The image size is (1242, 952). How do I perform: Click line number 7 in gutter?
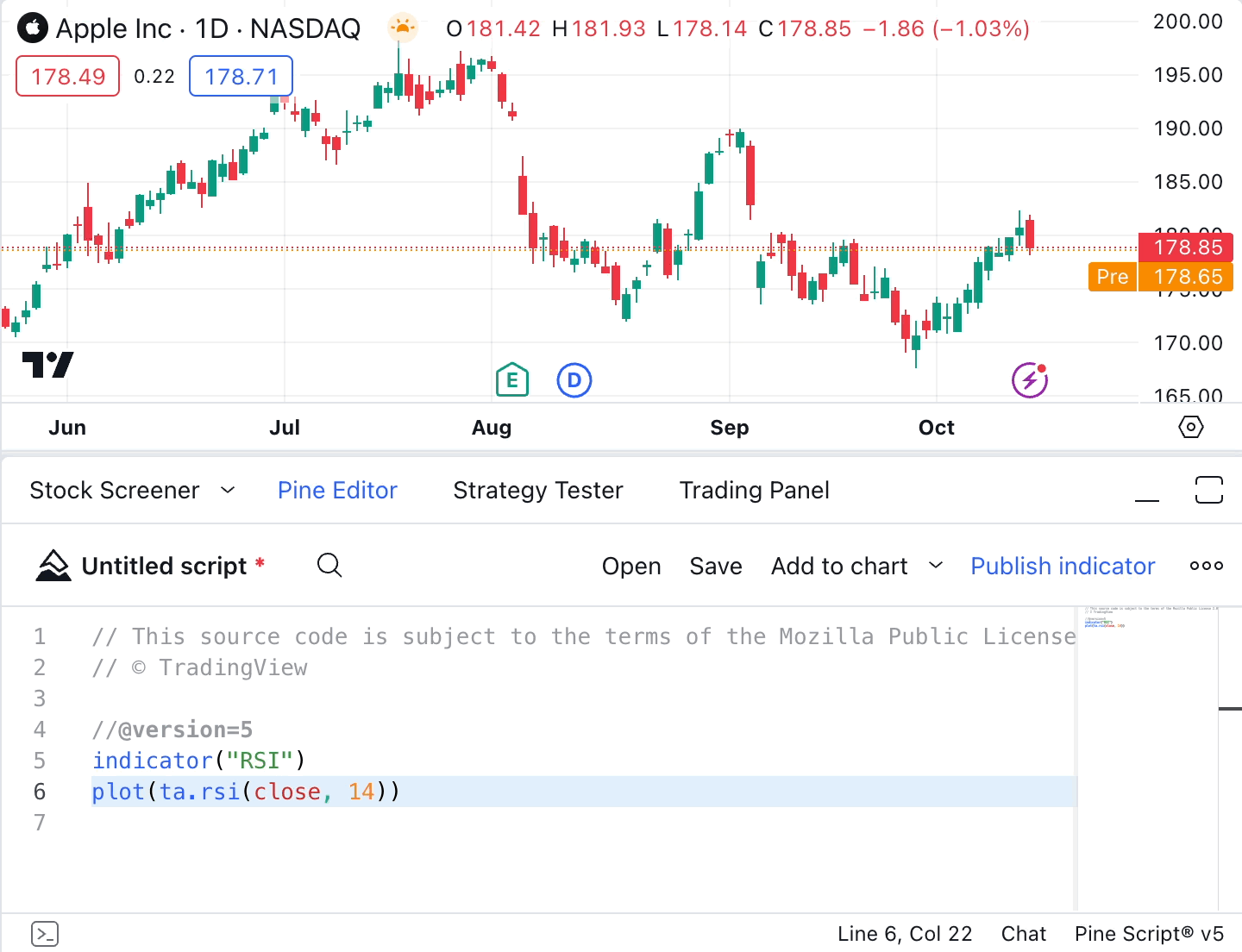pos(40,823)
